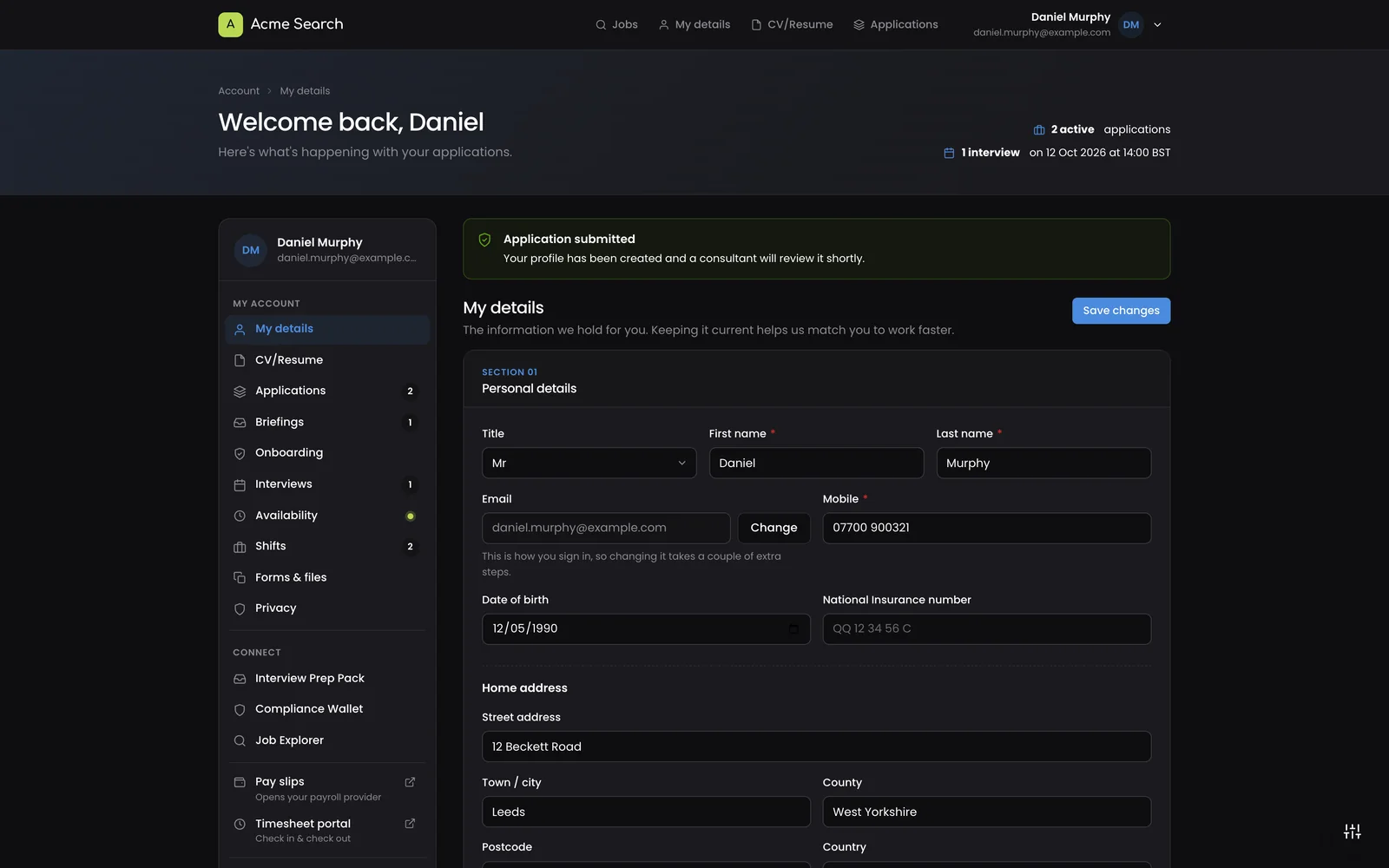Open Applications in the sidebar
1389x868 pixels.
pyautogui.click(x=327, y=391)
